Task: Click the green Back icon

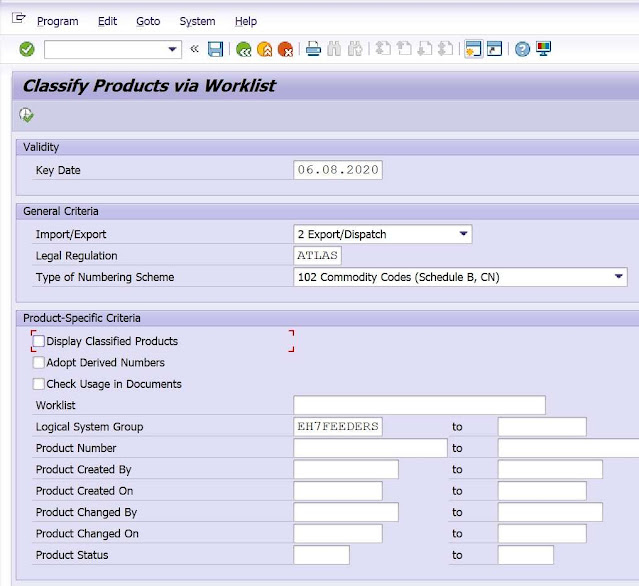Action: pos(244,50)
